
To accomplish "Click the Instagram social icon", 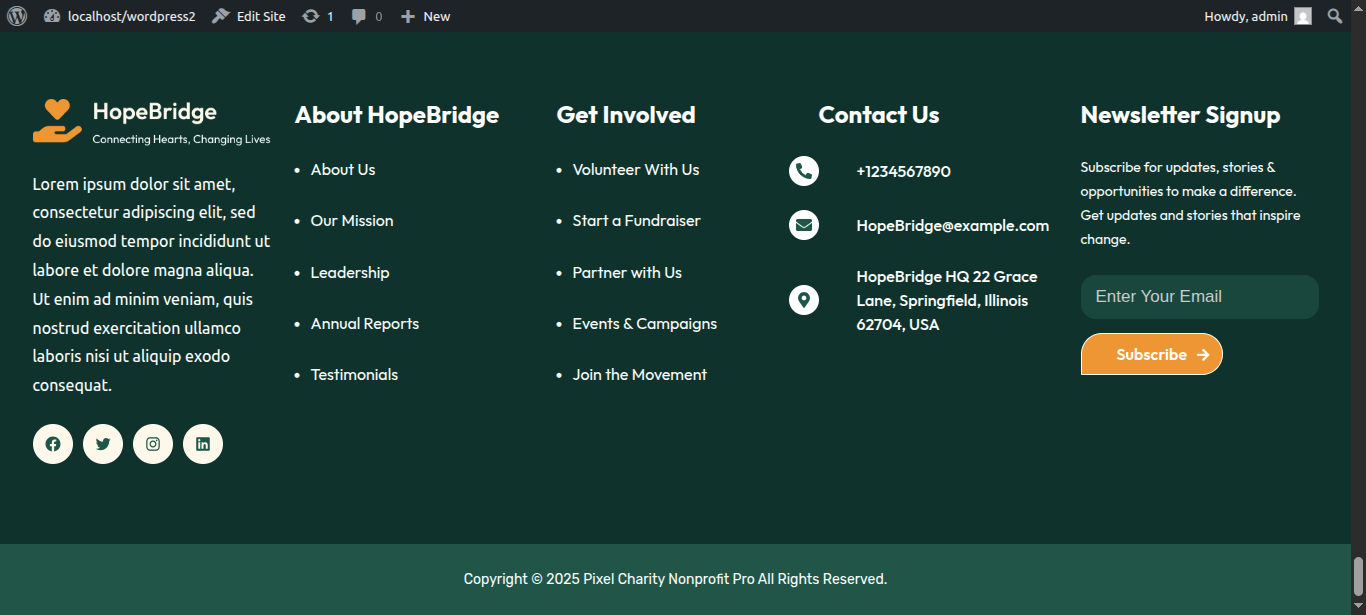I will pyautogui.click(x=153, y=444).
